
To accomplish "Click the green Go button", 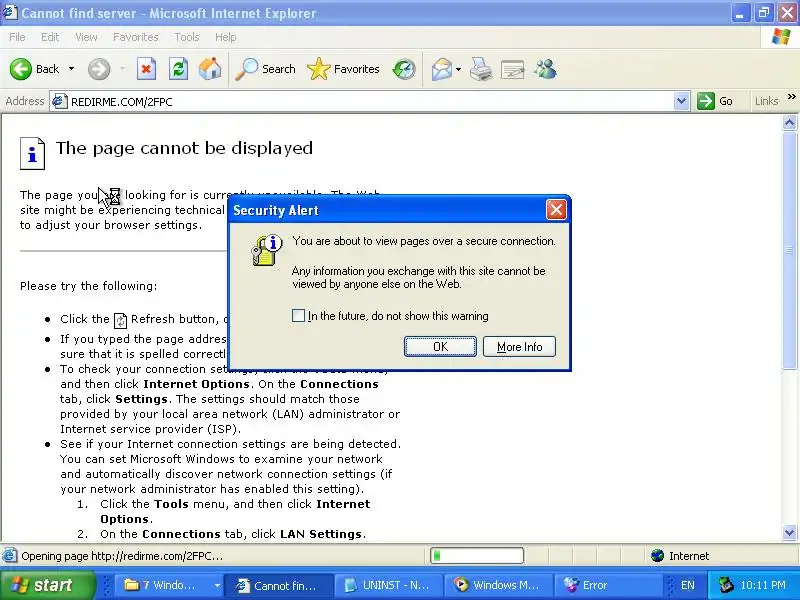I will (x=715, y=101).
